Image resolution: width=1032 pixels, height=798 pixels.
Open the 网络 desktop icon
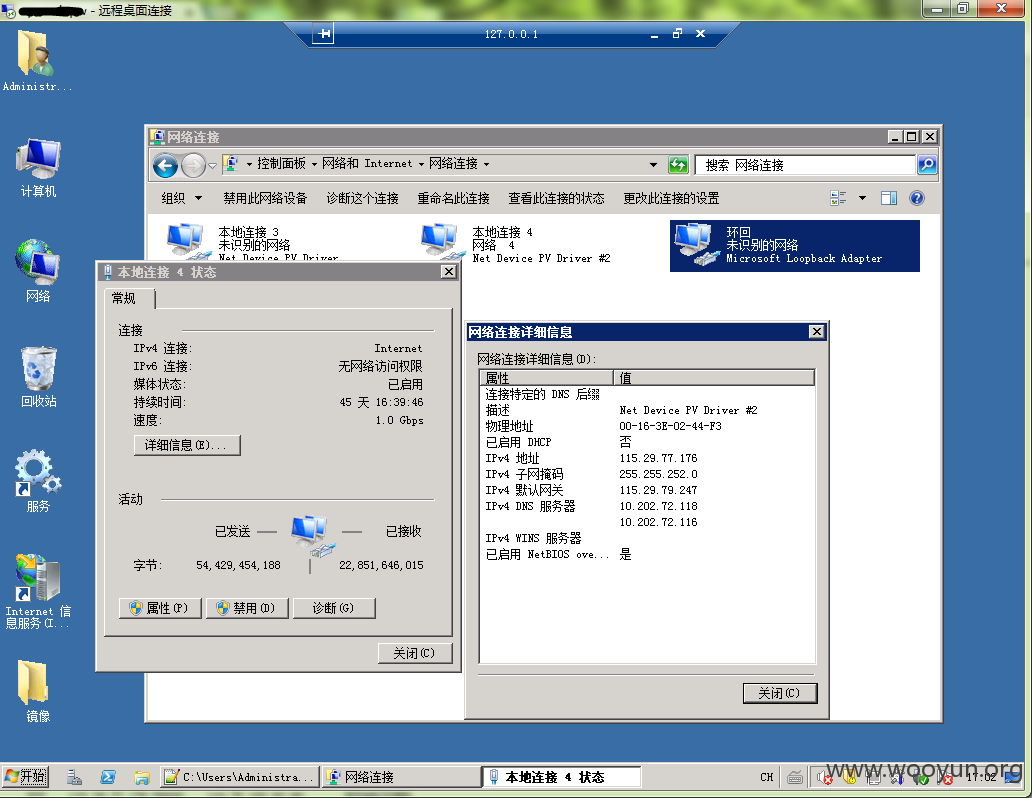[38, 271]
